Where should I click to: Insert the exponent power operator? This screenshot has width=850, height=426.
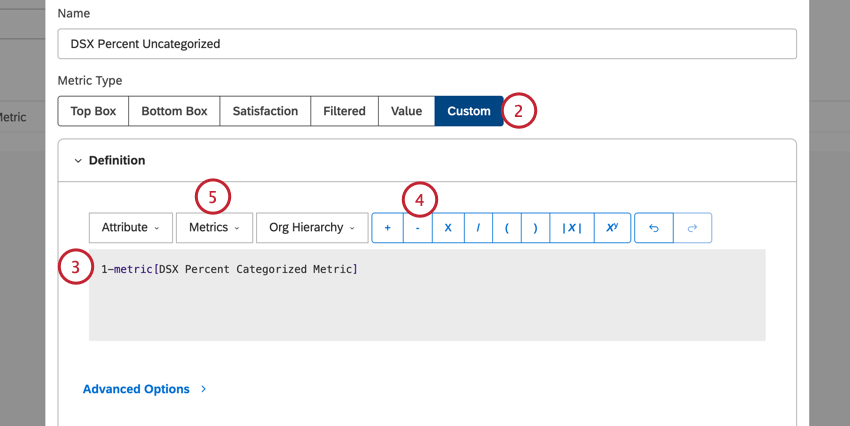pyautogui.click(x=611, y=228)
